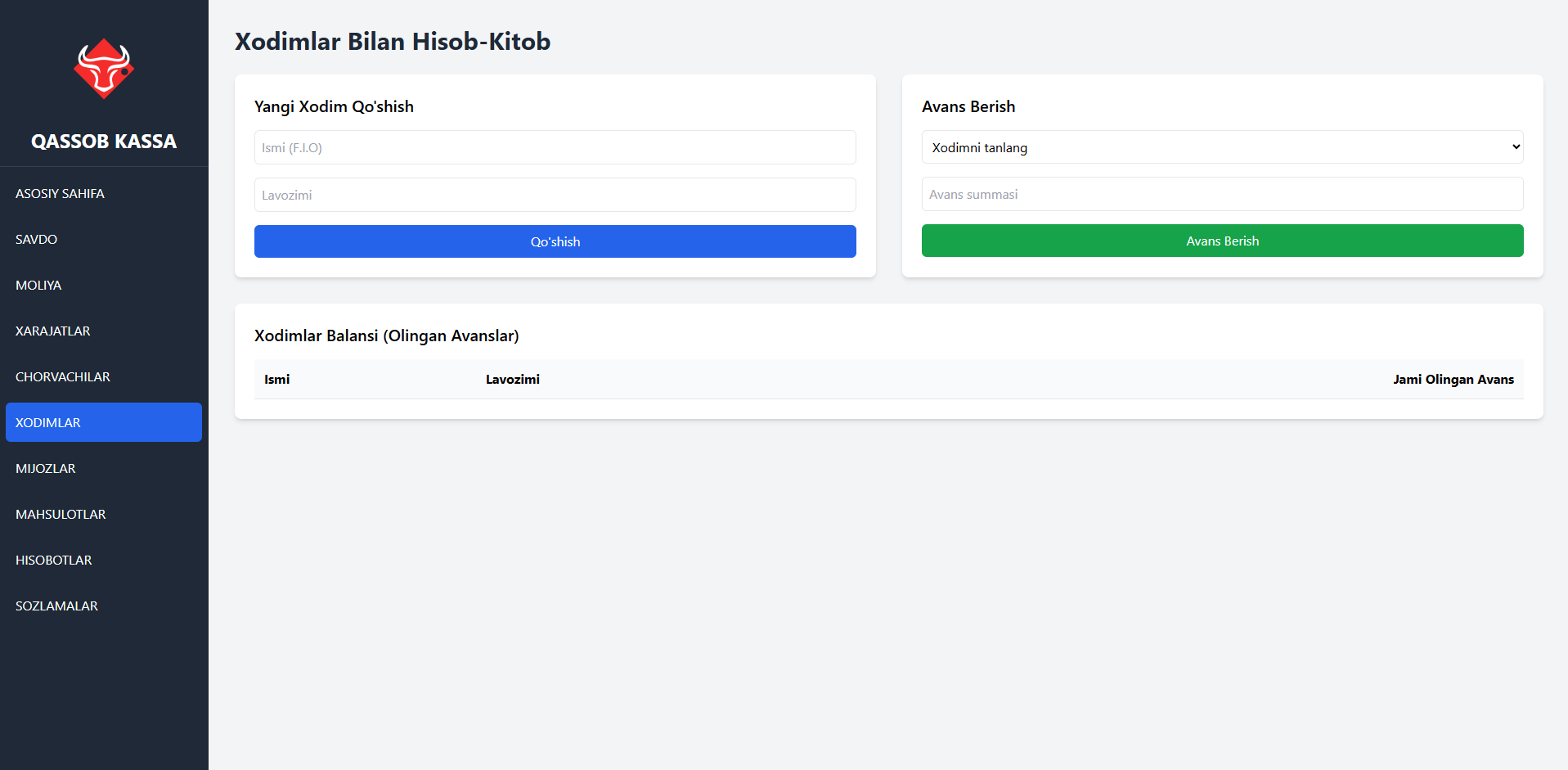The width and height of the screenshot is (1568, 770).
Task: Select CHORVACHILAR from the sidebar
Action: pyautogui.click(x=63, y=377)
